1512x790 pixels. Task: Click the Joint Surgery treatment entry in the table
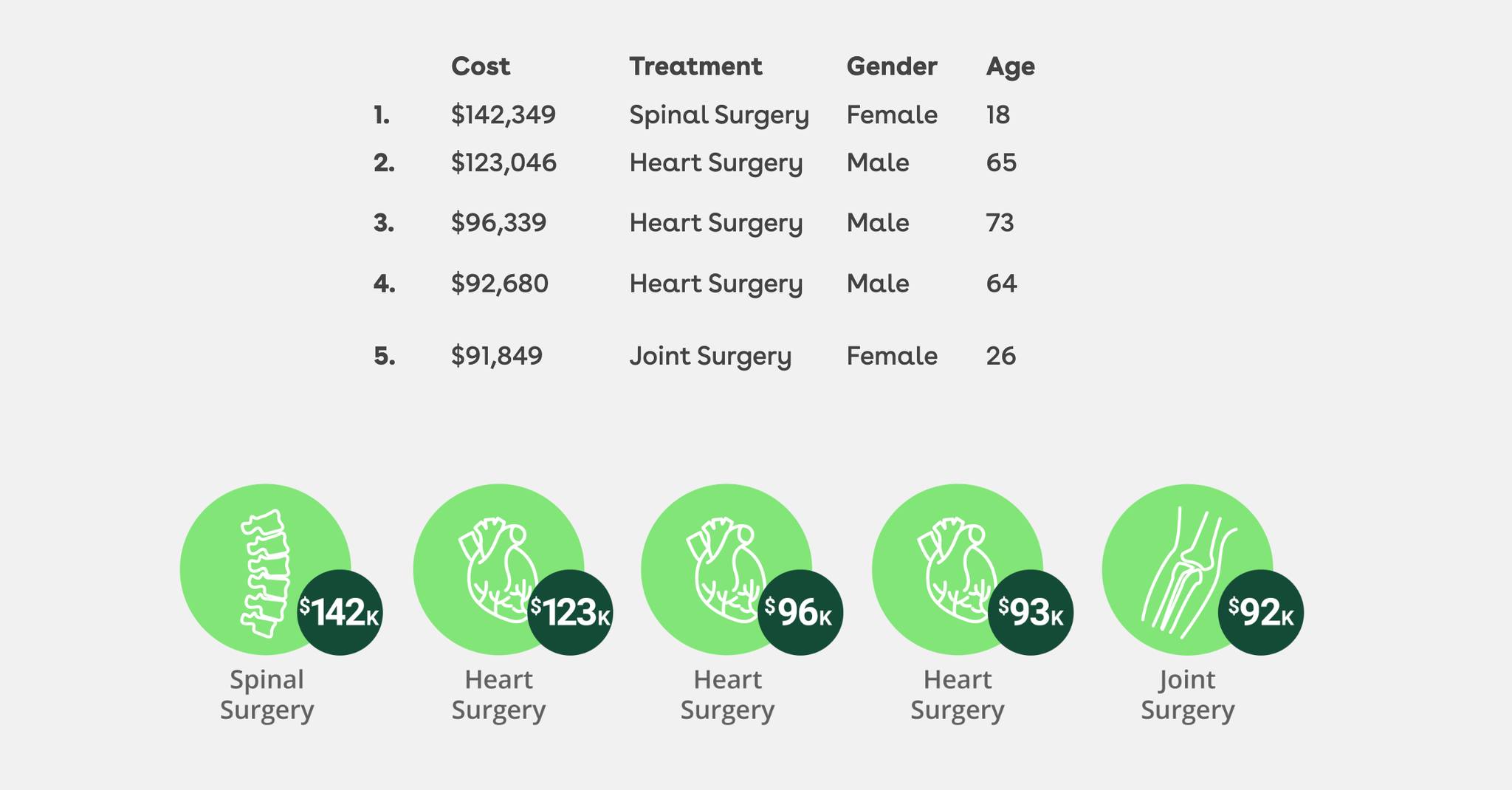pyautogui.click(x=710, y=357)
